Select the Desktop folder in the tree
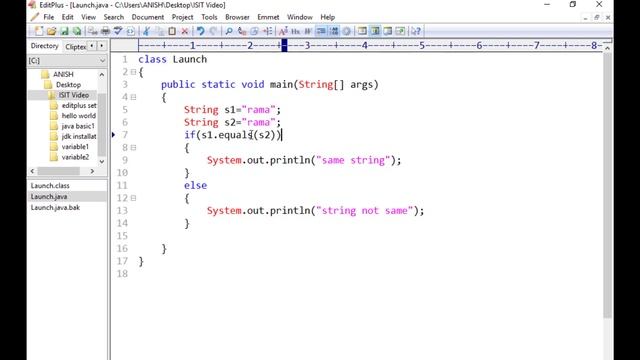Viewport: 640px width, 360px height. click(x=68, y=84)
